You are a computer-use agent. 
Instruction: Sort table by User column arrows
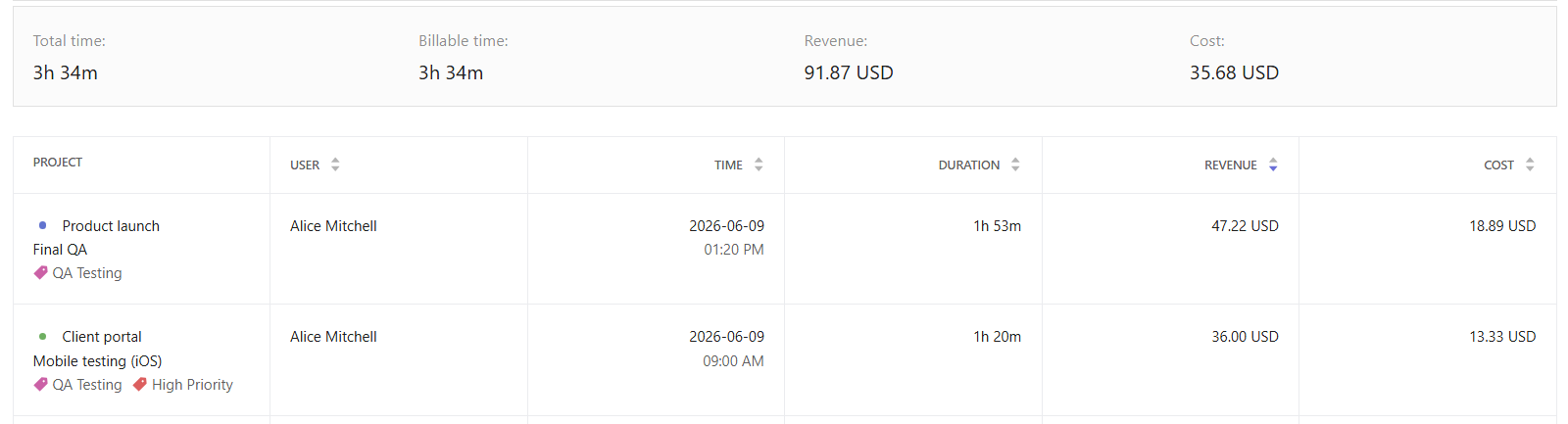(335, 165)
